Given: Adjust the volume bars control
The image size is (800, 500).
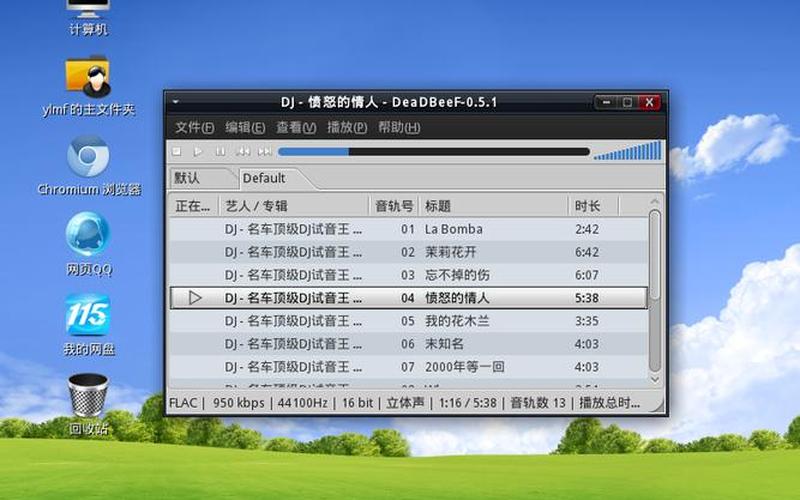Looking at the screenshot, I should 628,151.
